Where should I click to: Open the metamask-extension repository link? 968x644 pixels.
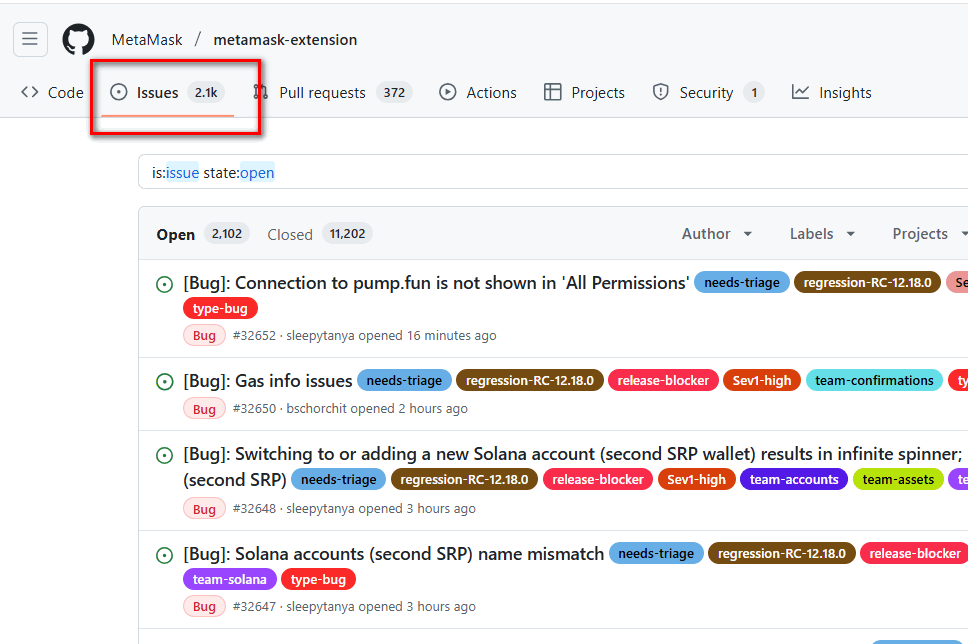(x=285, y=40)
